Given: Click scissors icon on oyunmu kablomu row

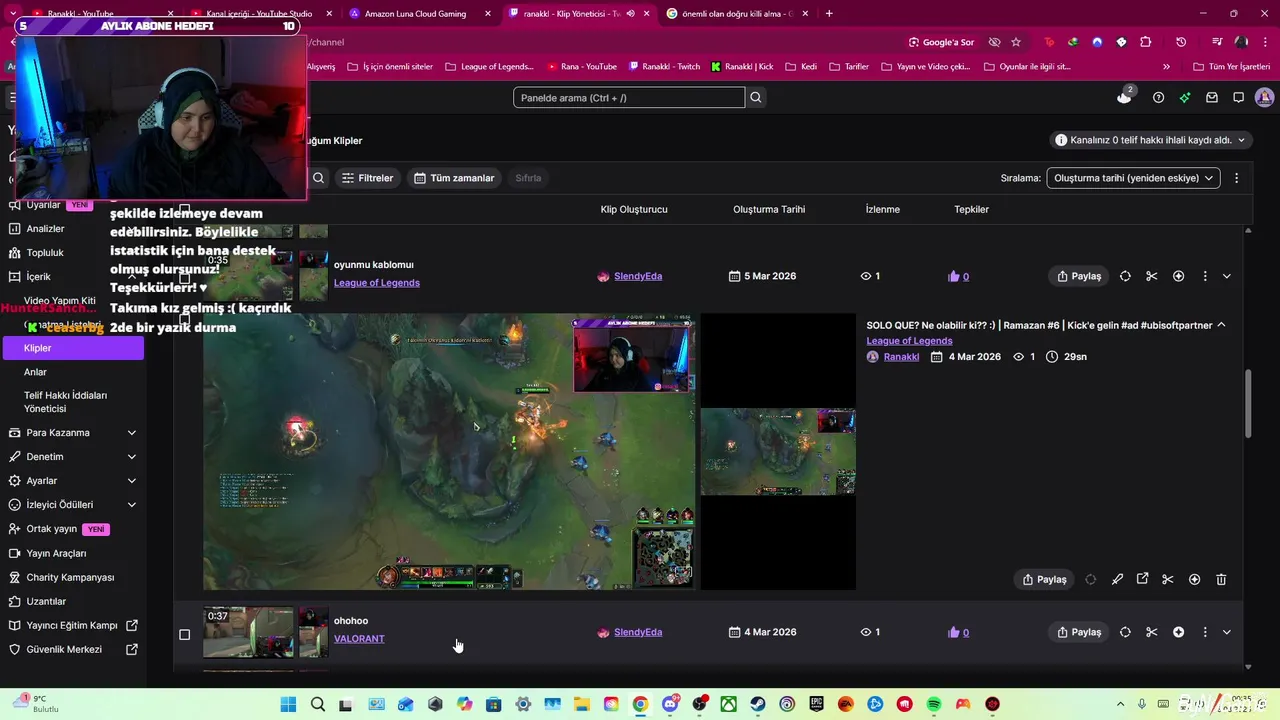Looking at the screenshot, I should click(x=1152, y=276).
